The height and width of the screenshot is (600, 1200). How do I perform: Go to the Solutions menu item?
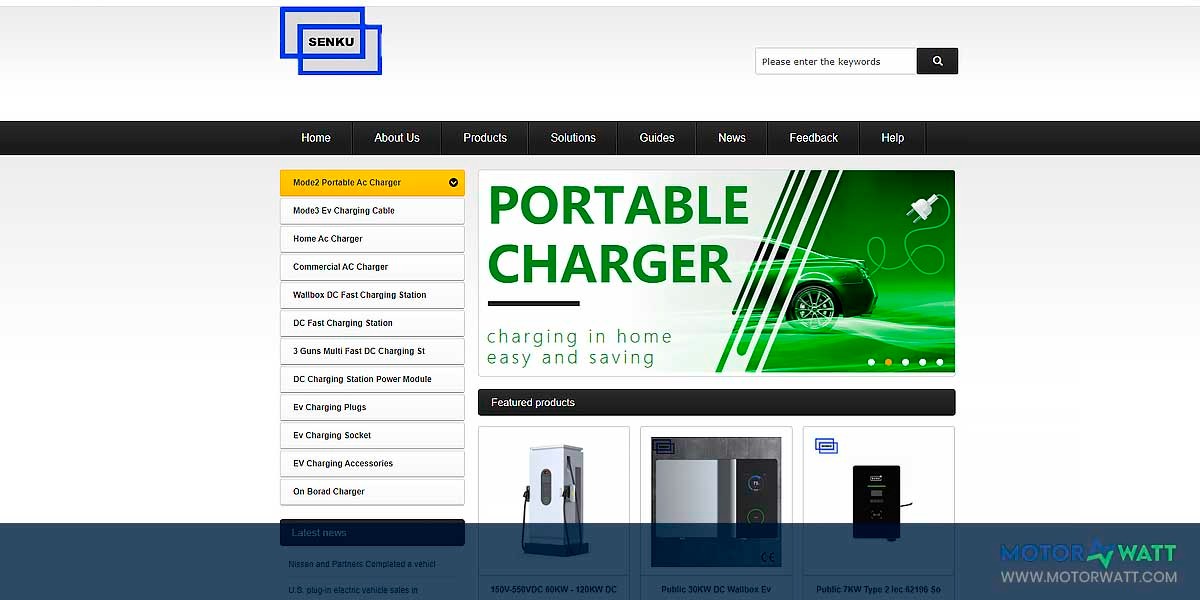coord(573,138)
